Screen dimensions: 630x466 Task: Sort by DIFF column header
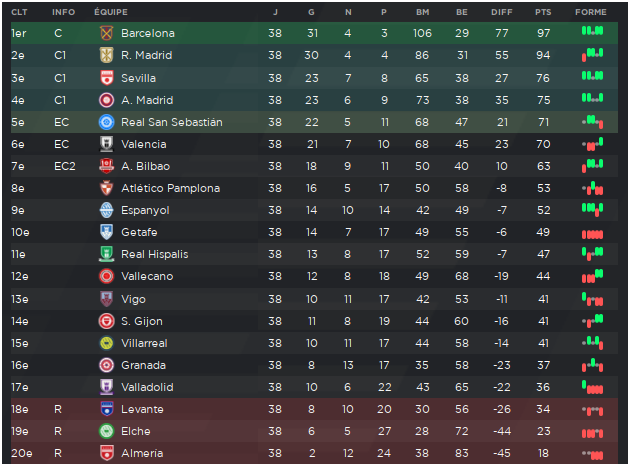[x=501, y=12]
